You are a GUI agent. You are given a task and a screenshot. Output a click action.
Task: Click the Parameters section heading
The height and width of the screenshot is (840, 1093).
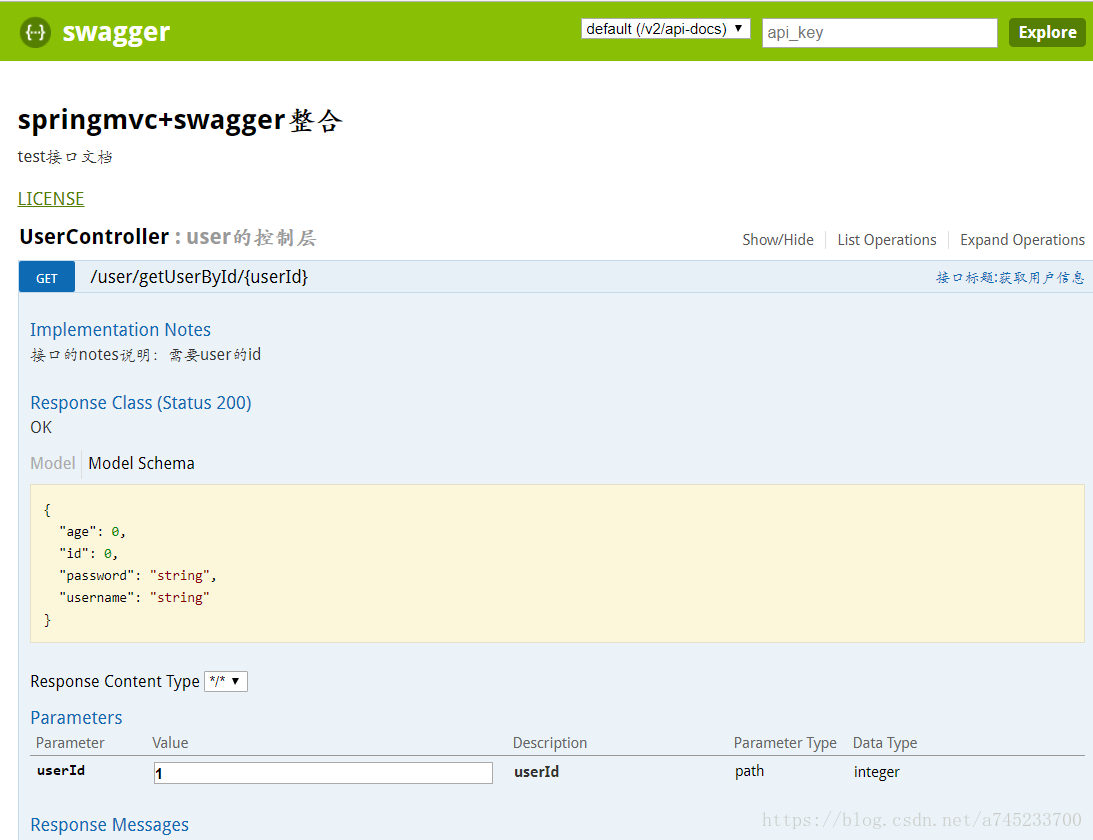click(76, 717)
